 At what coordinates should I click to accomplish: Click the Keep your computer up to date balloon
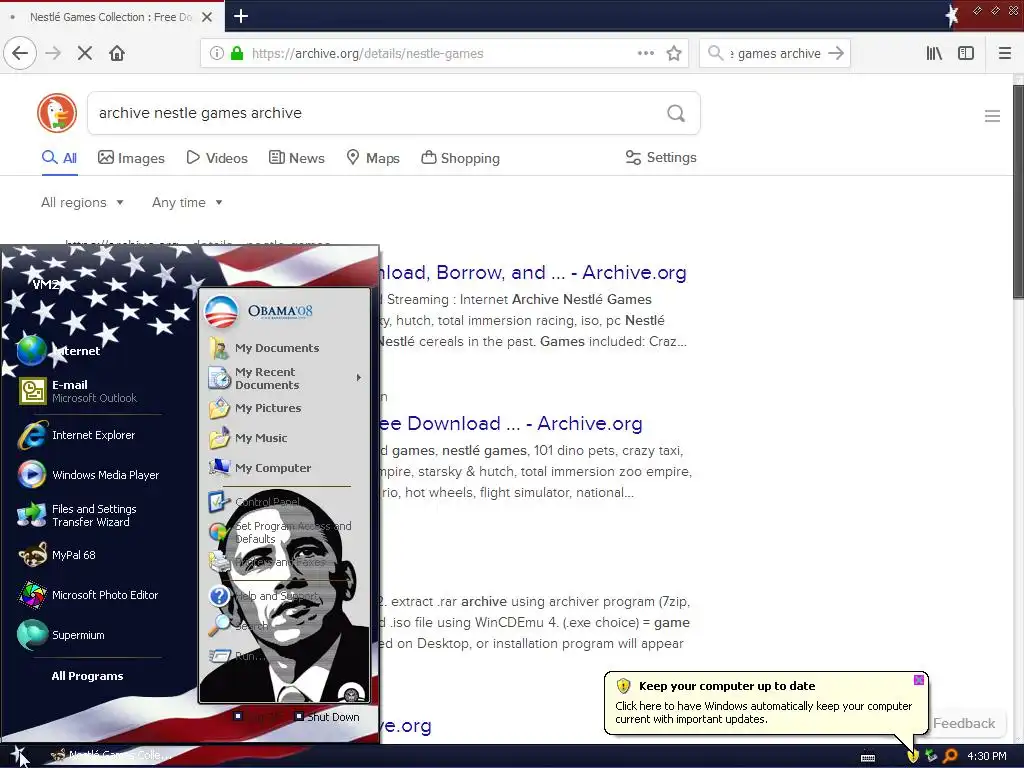click(x=765, y=703)
